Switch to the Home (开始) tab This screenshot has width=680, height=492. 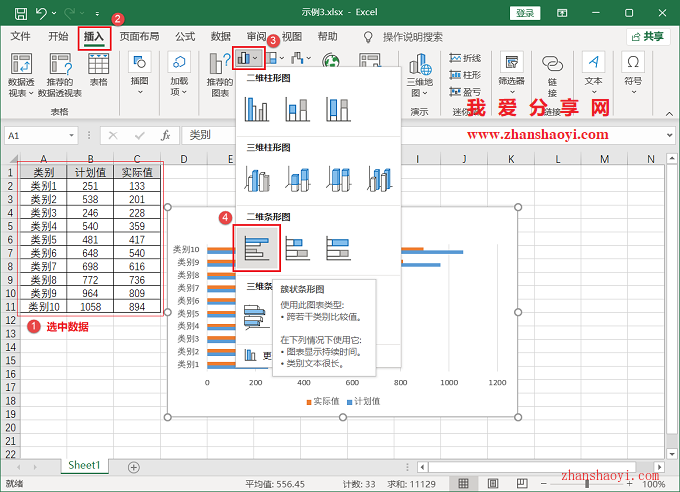coord(58,36)
